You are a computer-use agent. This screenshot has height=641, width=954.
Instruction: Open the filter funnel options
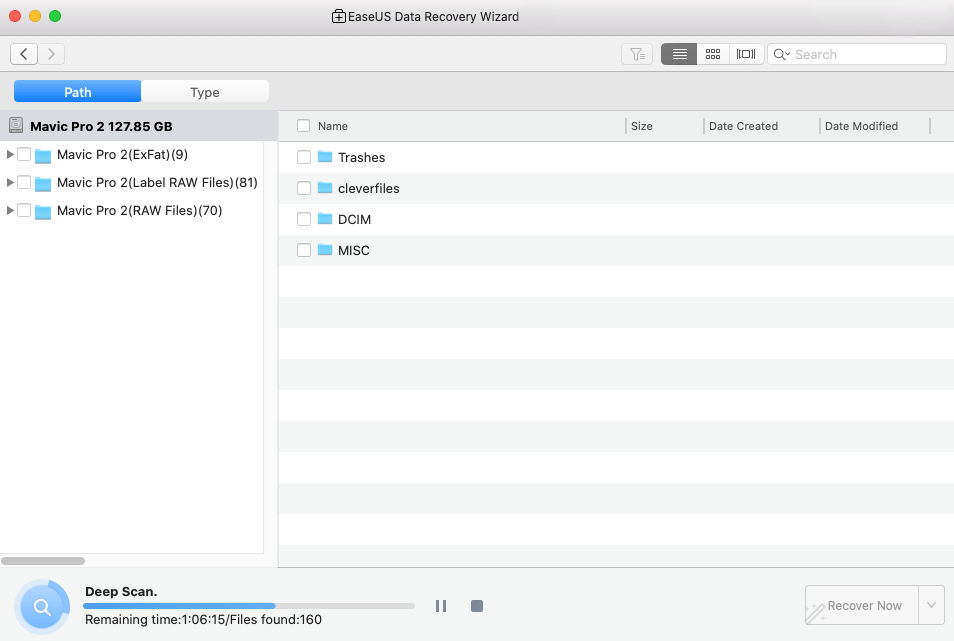point(637,54)
